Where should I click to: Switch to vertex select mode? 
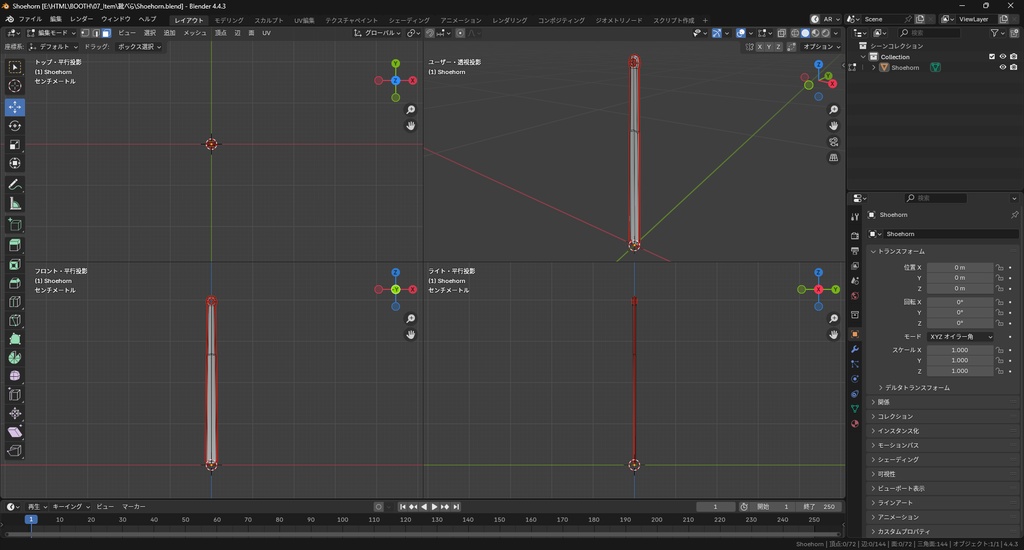pyautogui.click(x=85, y=33)
